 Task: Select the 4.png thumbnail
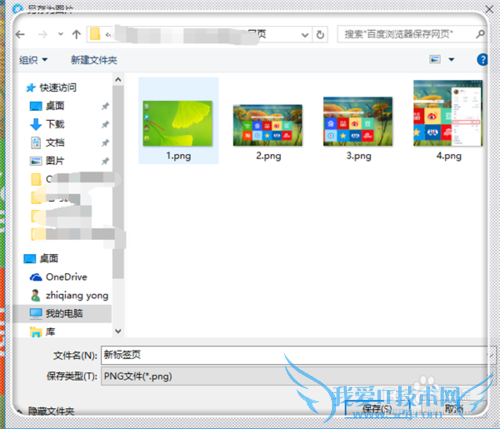pos(448,113)
